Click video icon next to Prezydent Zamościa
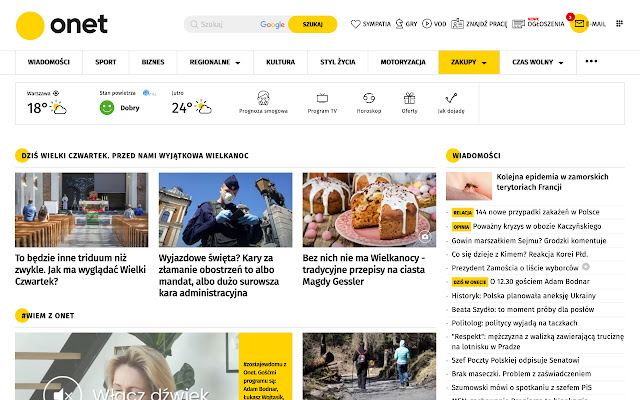The width and height of the screenshot is (640, 400). tap(586, 267)
